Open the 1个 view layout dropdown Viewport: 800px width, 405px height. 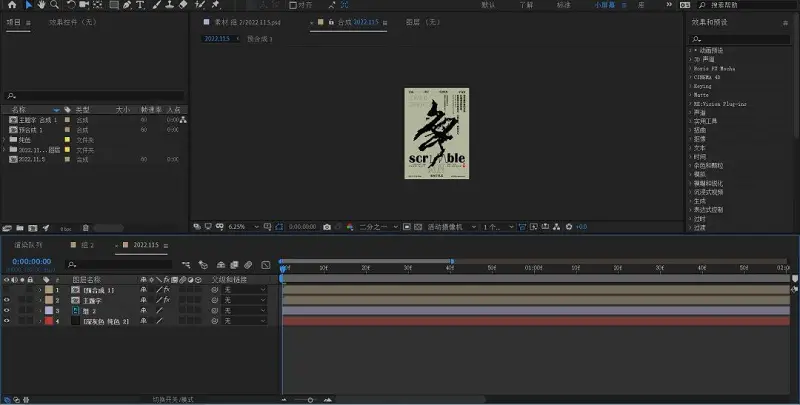tap(498, 227)
